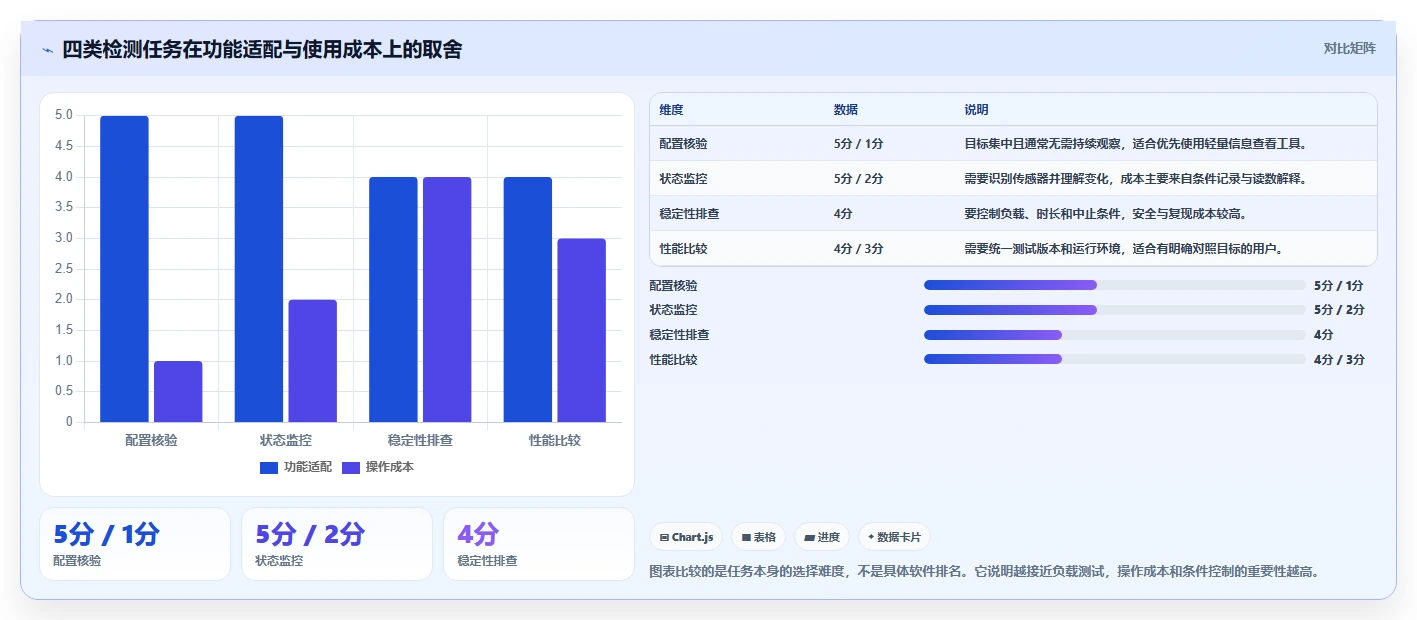Screen dimensions: 1417x620
Task: Click the 性能比较 table row cell
Action: [683, 249]
